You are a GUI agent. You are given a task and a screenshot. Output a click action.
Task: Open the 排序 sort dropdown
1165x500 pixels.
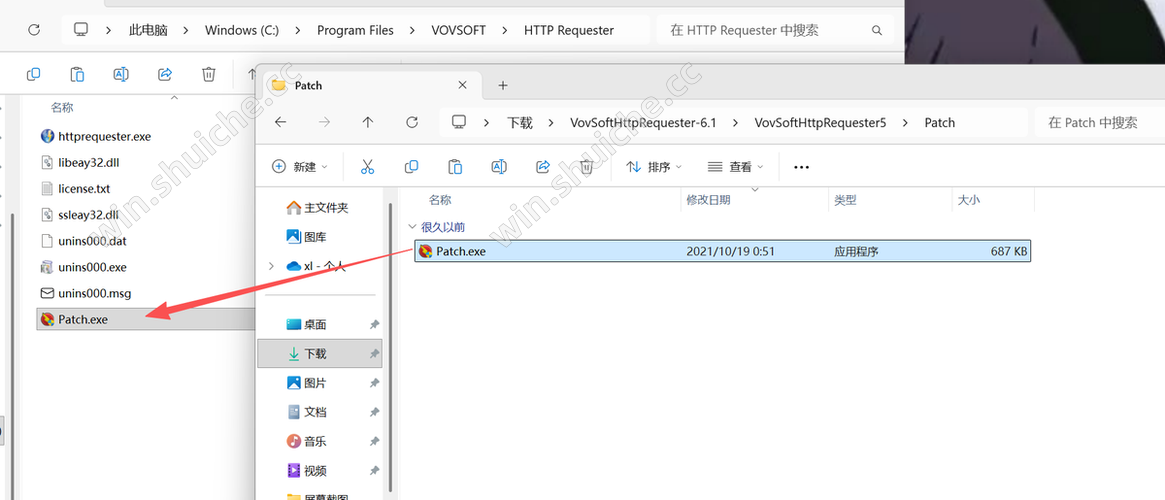click(x=654, y=167)
